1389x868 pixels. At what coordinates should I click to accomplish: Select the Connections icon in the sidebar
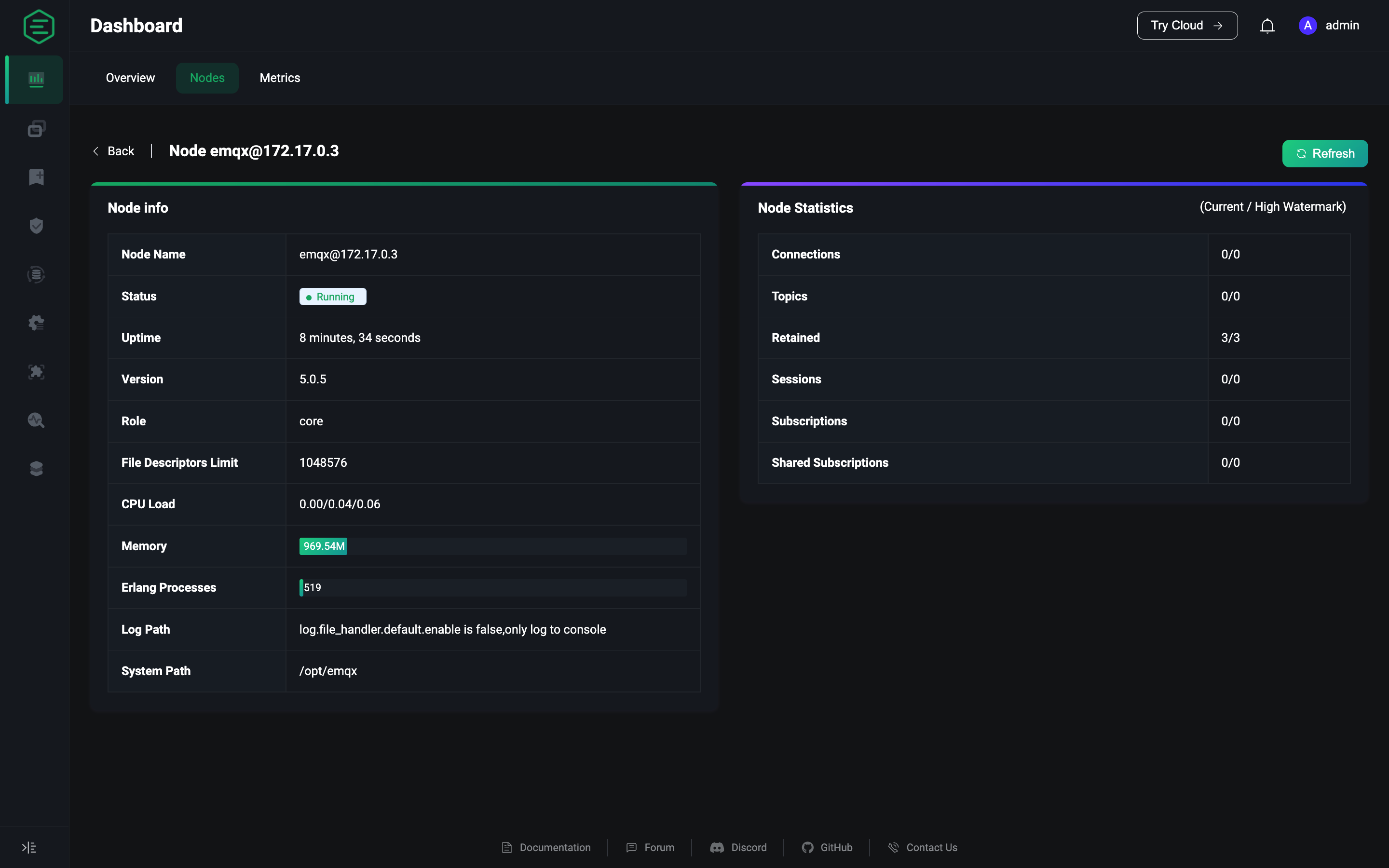(x=36, y=129)
